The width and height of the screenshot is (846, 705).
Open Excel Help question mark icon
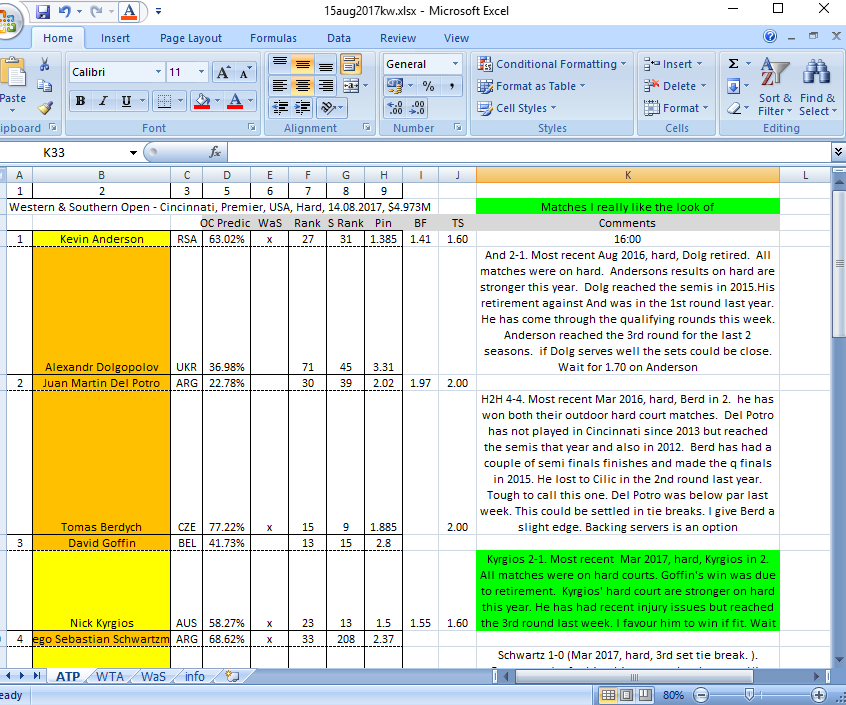[770, 36]
